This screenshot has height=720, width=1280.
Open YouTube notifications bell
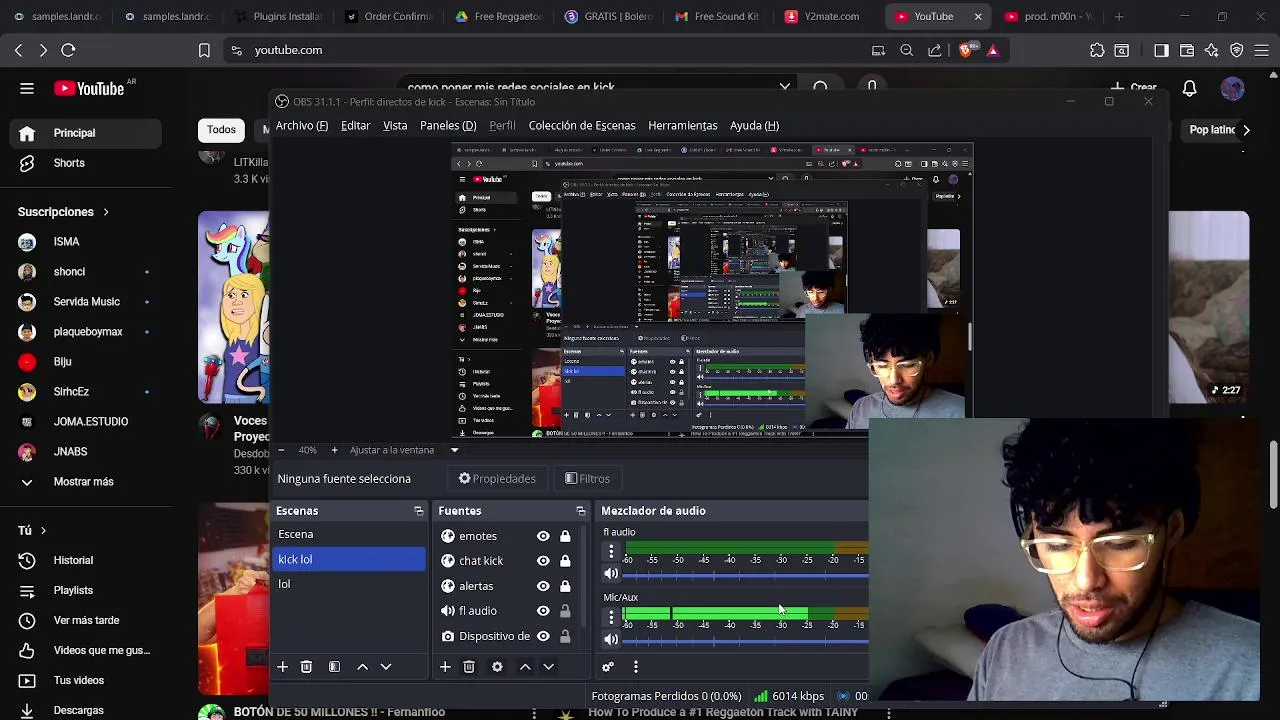click(x=1189, y=89)
